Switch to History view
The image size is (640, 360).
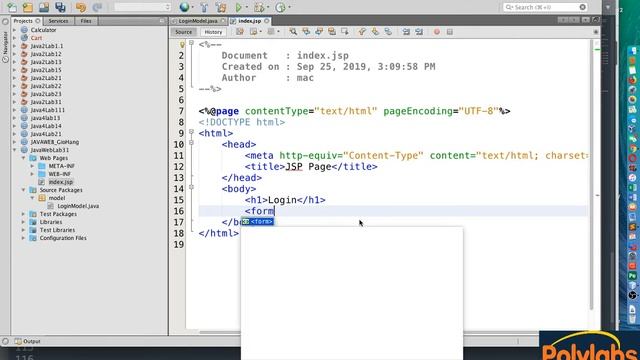[213, 32]
